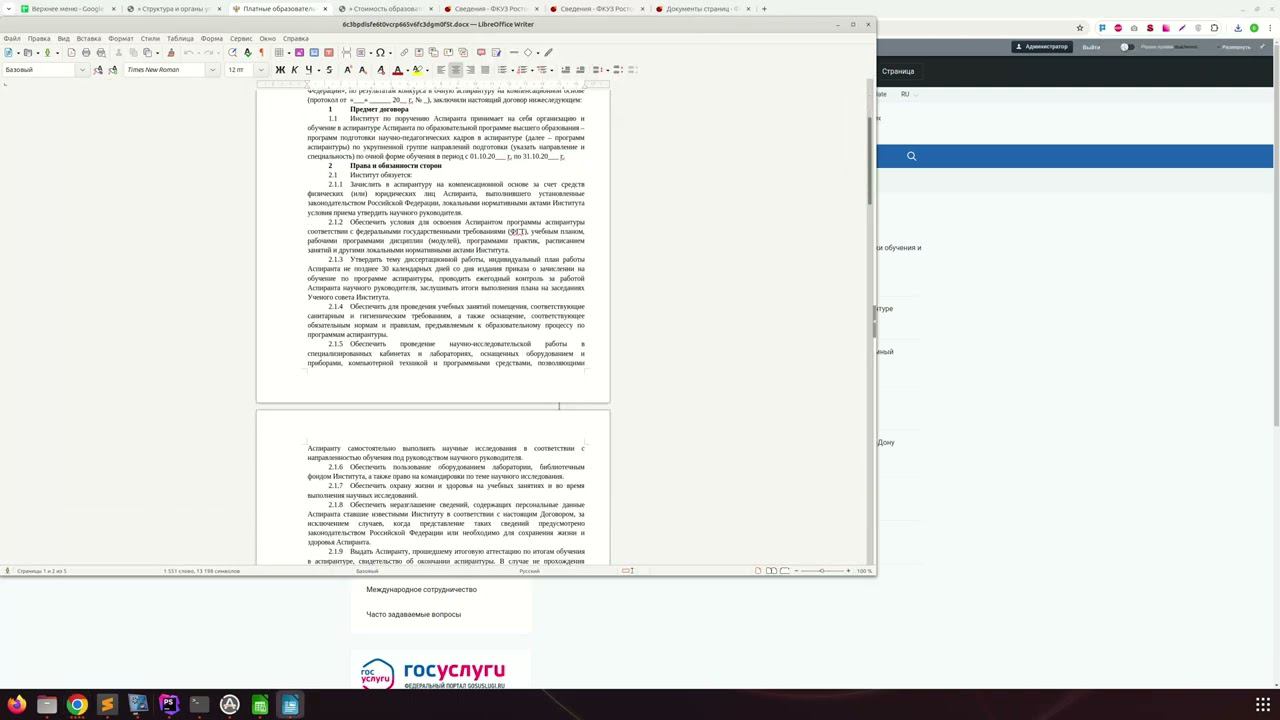Click the Русский language status field
This screenshot has height=720, width=1280.
click(x=529, y=570)
